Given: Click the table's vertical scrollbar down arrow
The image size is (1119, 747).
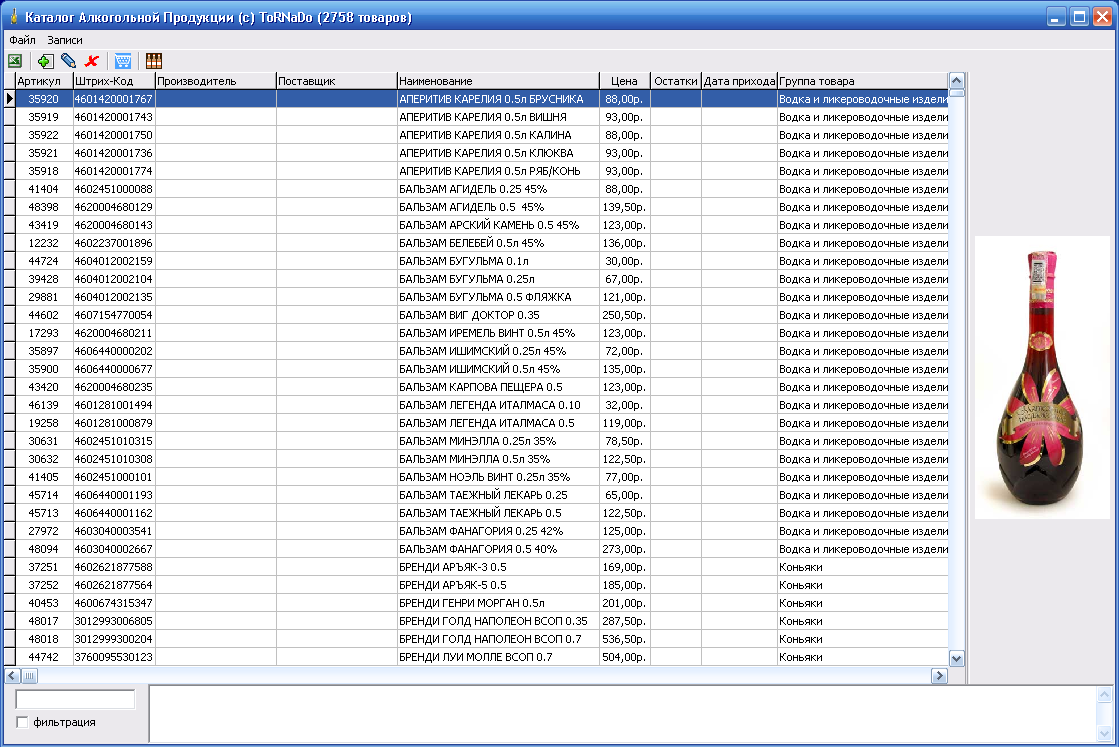Looking at the screenshot, I should 957,658.
